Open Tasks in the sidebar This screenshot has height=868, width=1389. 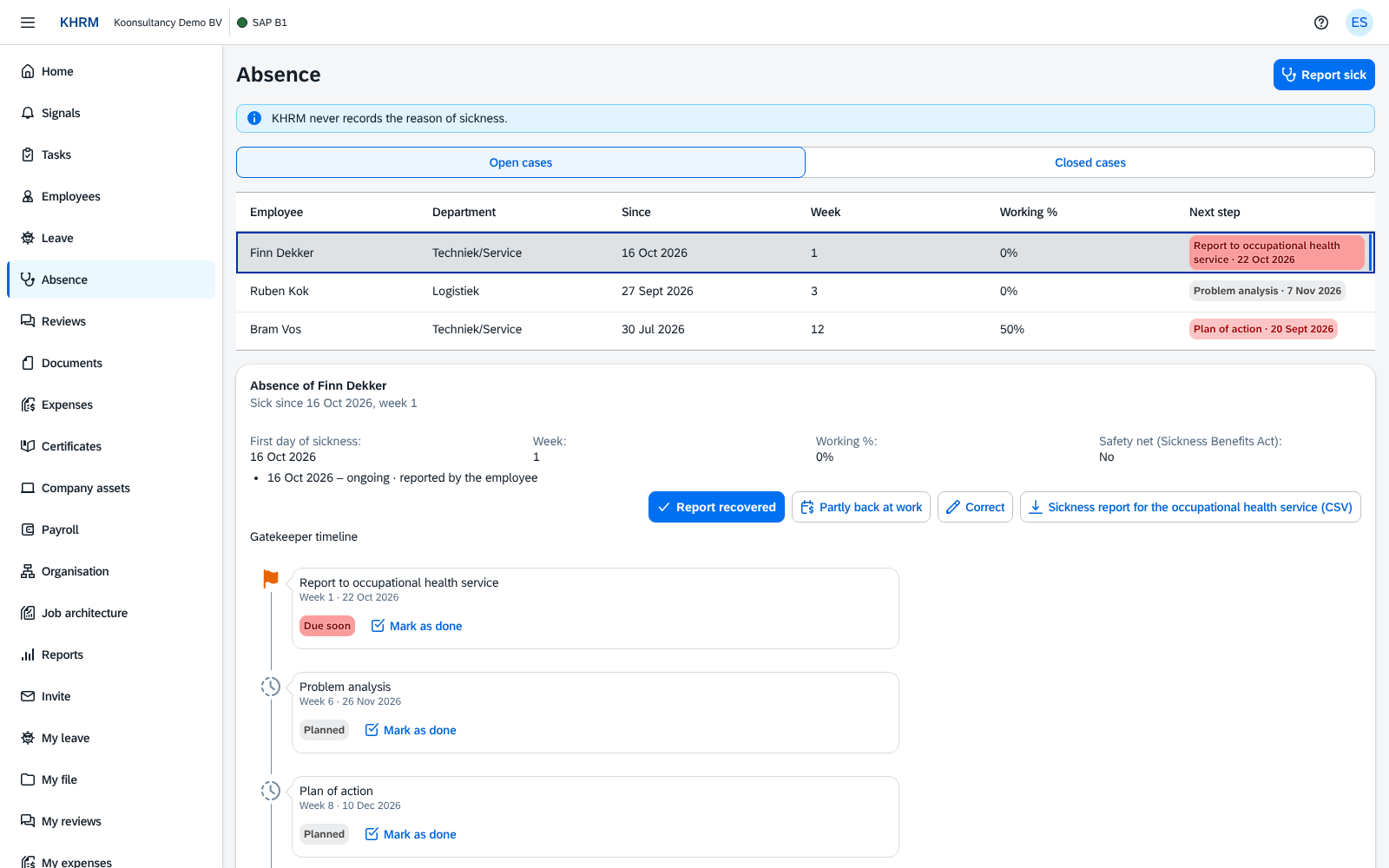tap(111, 155)
